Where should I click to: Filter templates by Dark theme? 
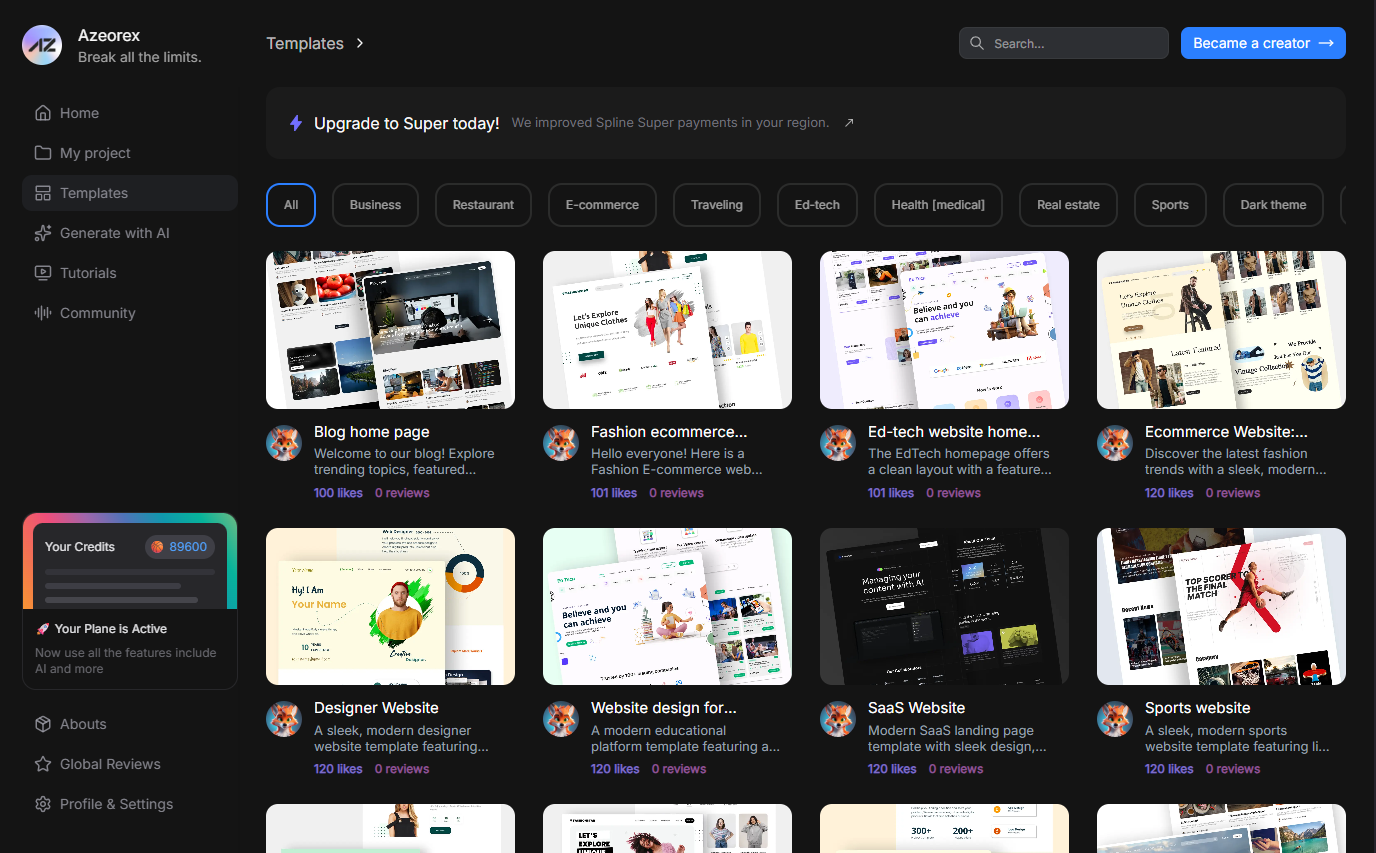[x=1273, y=205]
